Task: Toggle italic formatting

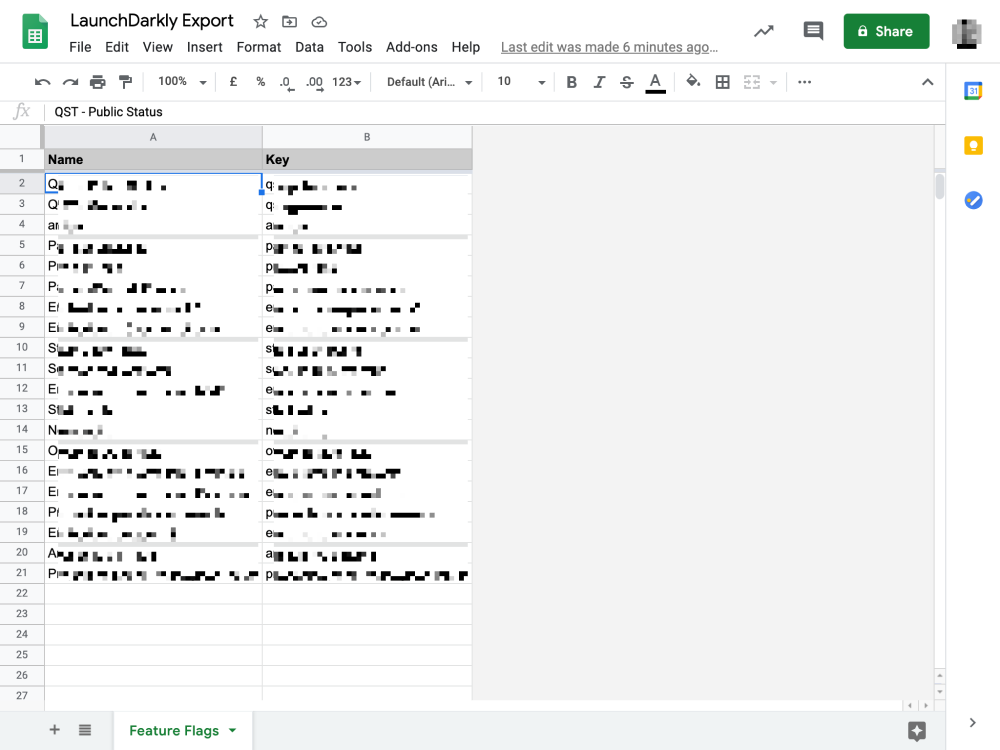Action: [599, 82]
